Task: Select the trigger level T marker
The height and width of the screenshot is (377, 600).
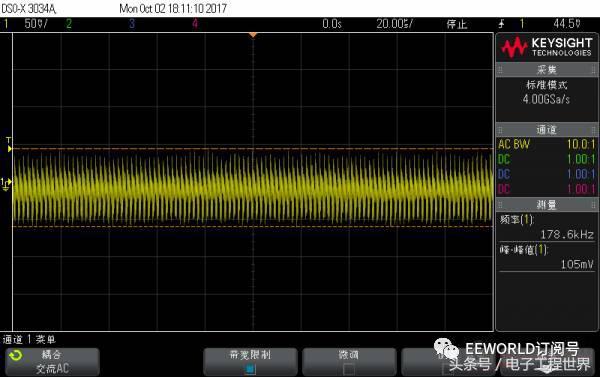Action: pyautogui.click(x=9, y=145)
